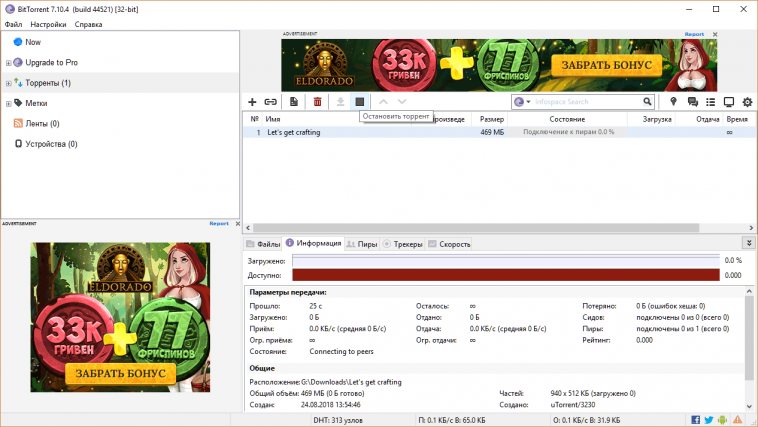Click the chat bubbles icon in toolbar
Image resolution: width=758 pixels, height=427 pixels.
[x=693, y=102]
